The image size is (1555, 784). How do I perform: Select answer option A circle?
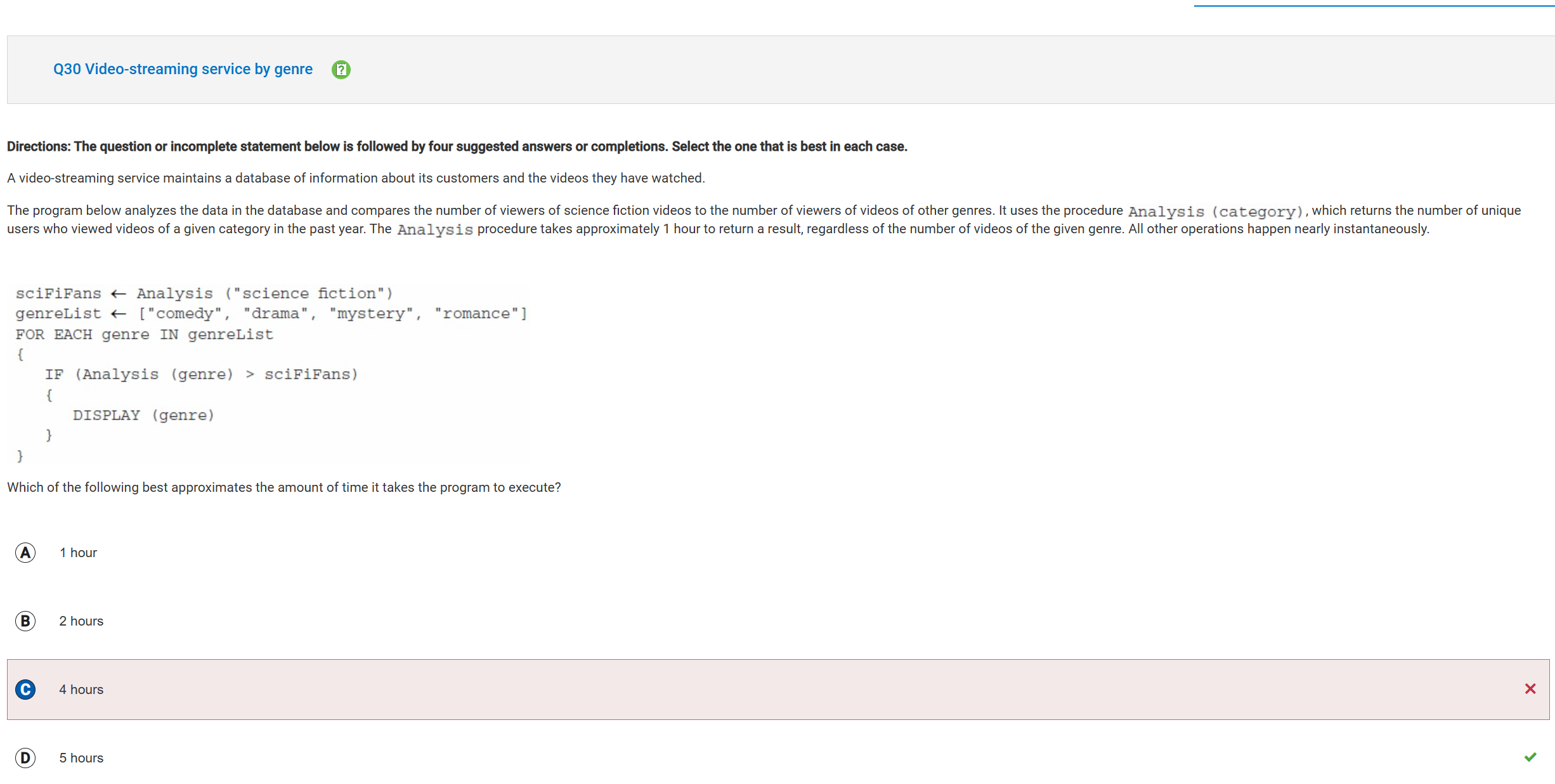pos(25,553)
